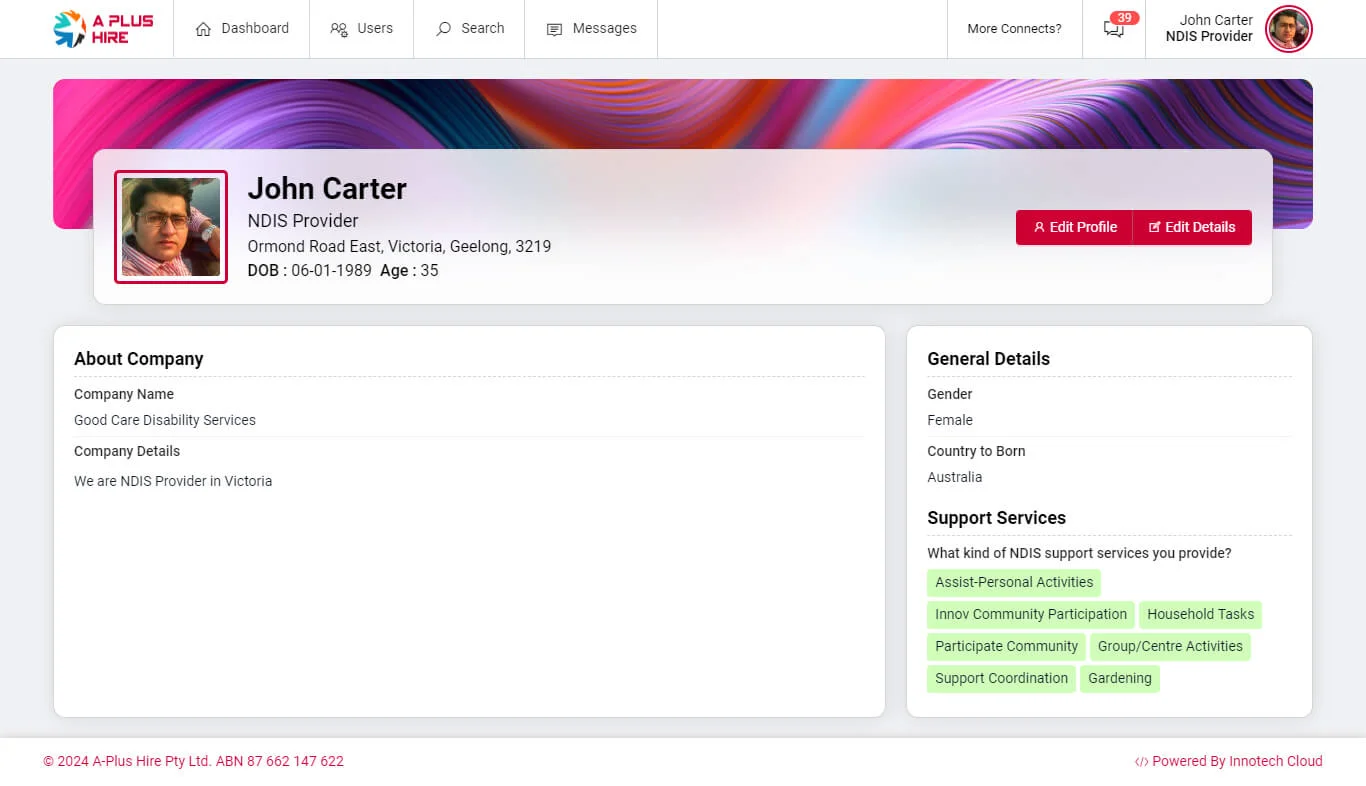Click the Powered By code icon
This screenshot has width=1366, height=786.
pos(1141,762)
